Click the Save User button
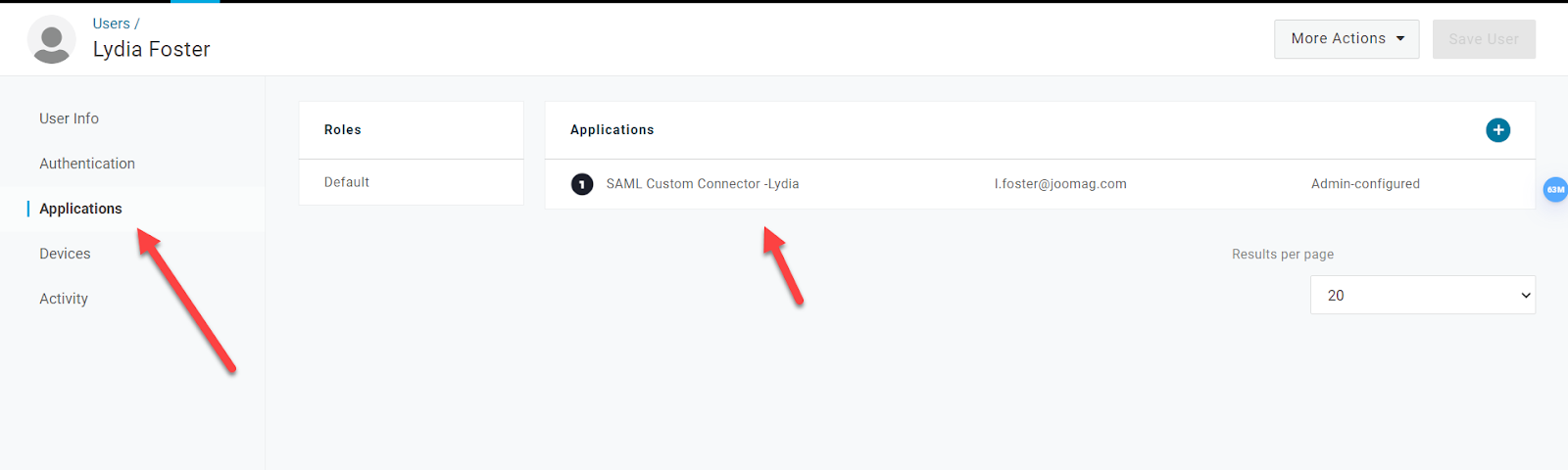This screenshot has width=1568, height=470. (x=1483, y=39)
